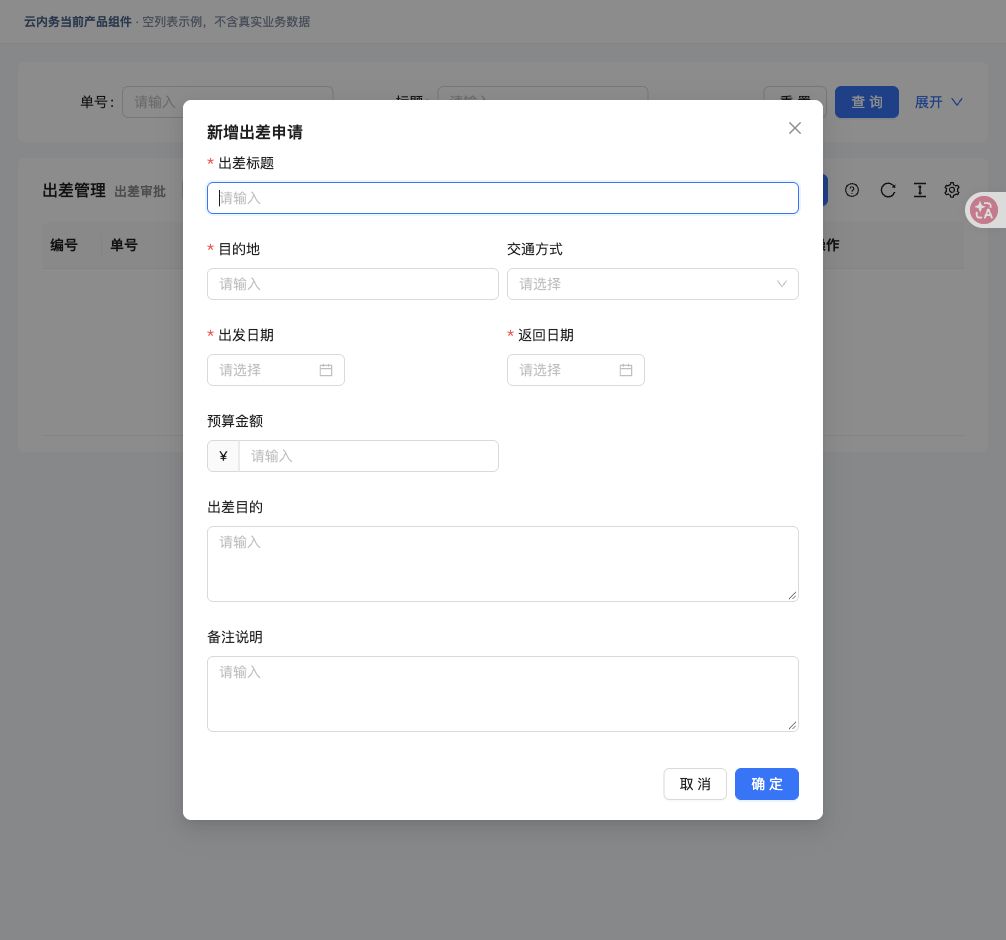Focus the 备注说明 textarea
The image size is (1006, 940).
click(x=502, y=694)
